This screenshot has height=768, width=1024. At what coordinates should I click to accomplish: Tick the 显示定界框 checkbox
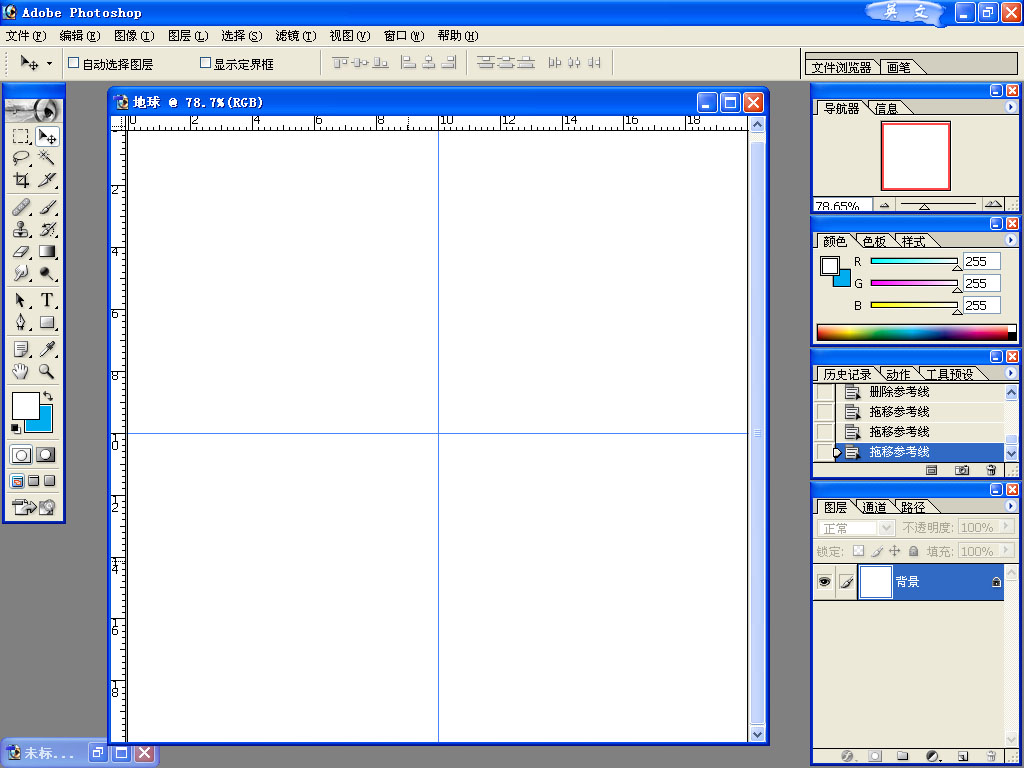(x=205, y=63)
